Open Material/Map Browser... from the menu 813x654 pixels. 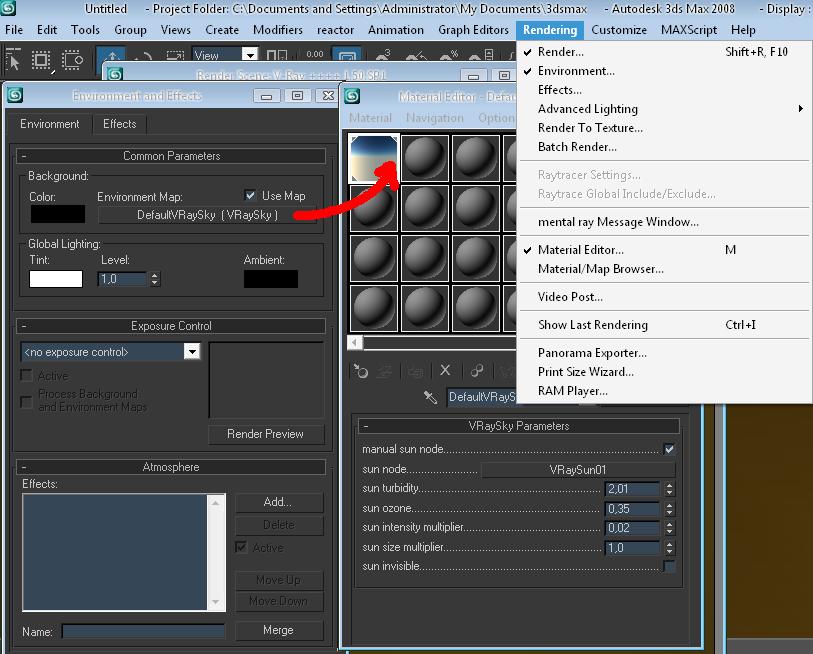coord(600,269)
